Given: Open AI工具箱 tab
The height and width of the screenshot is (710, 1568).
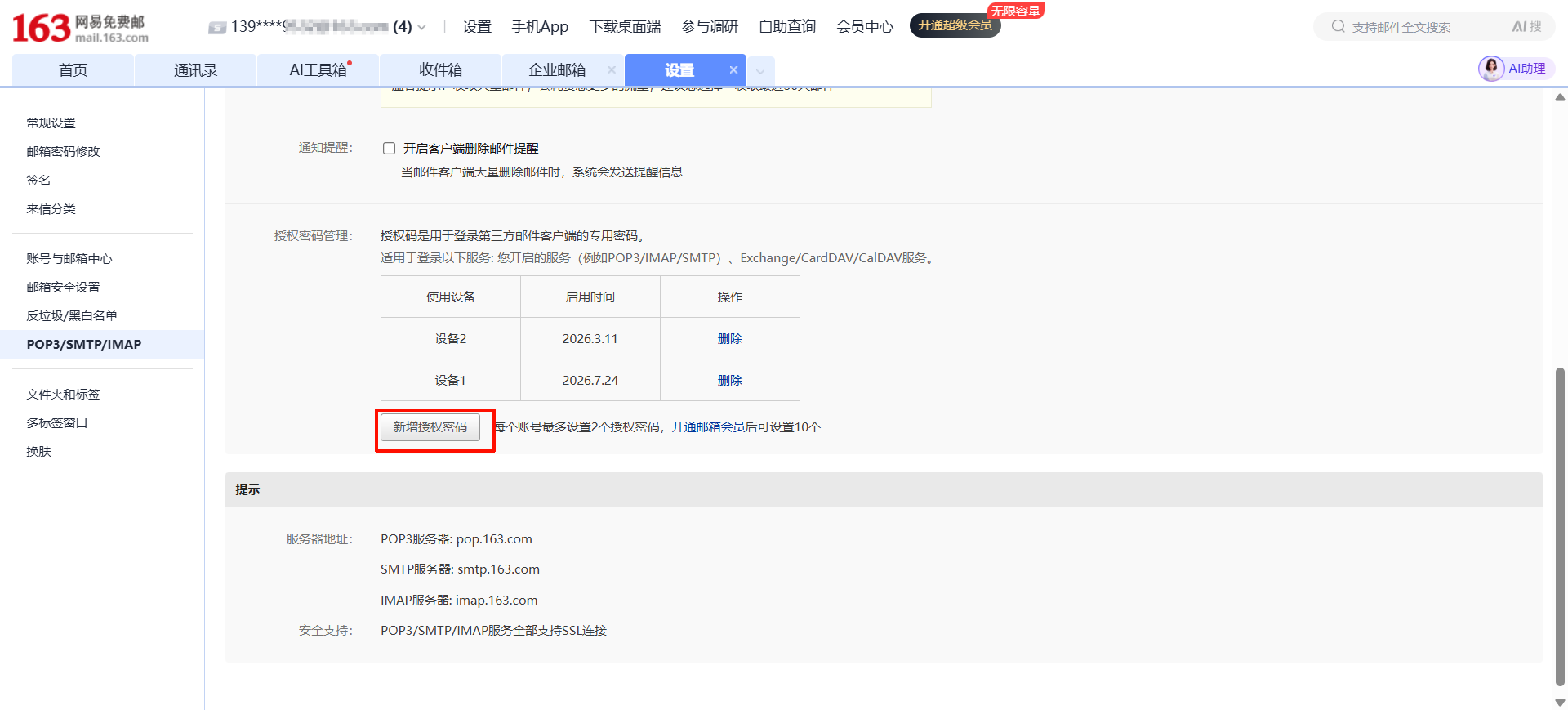Looking at the screenshot, I should [x=318, y=70].
